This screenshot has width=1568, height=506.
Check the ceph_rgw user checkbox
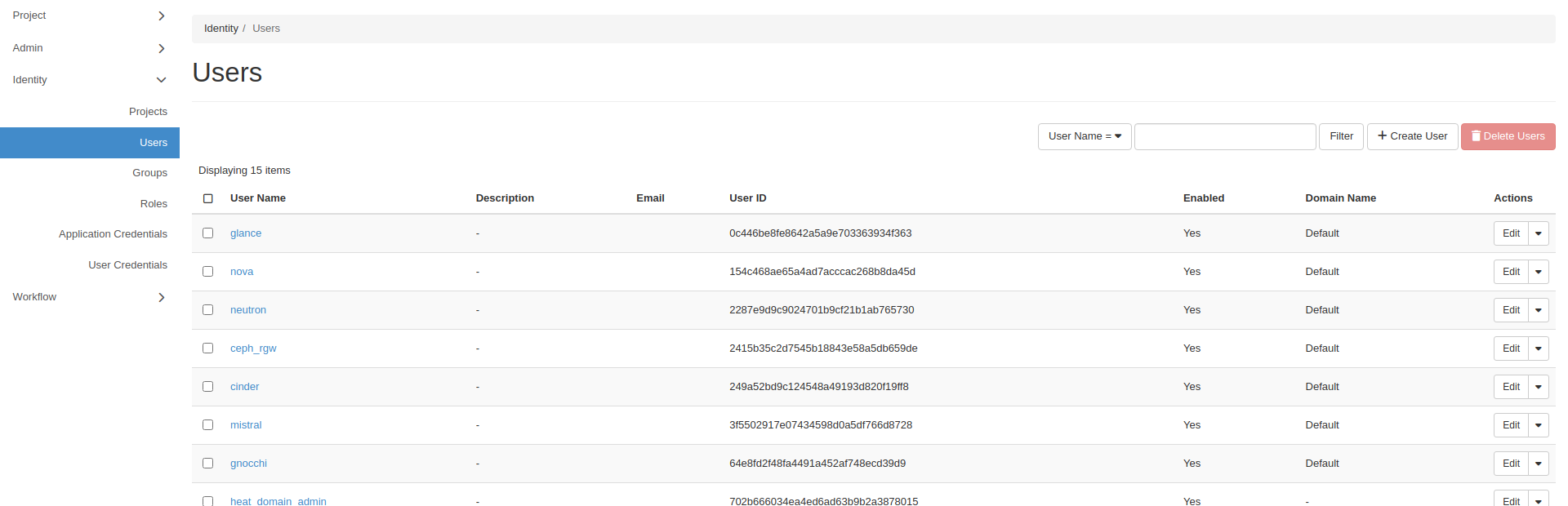click(208, 348)
